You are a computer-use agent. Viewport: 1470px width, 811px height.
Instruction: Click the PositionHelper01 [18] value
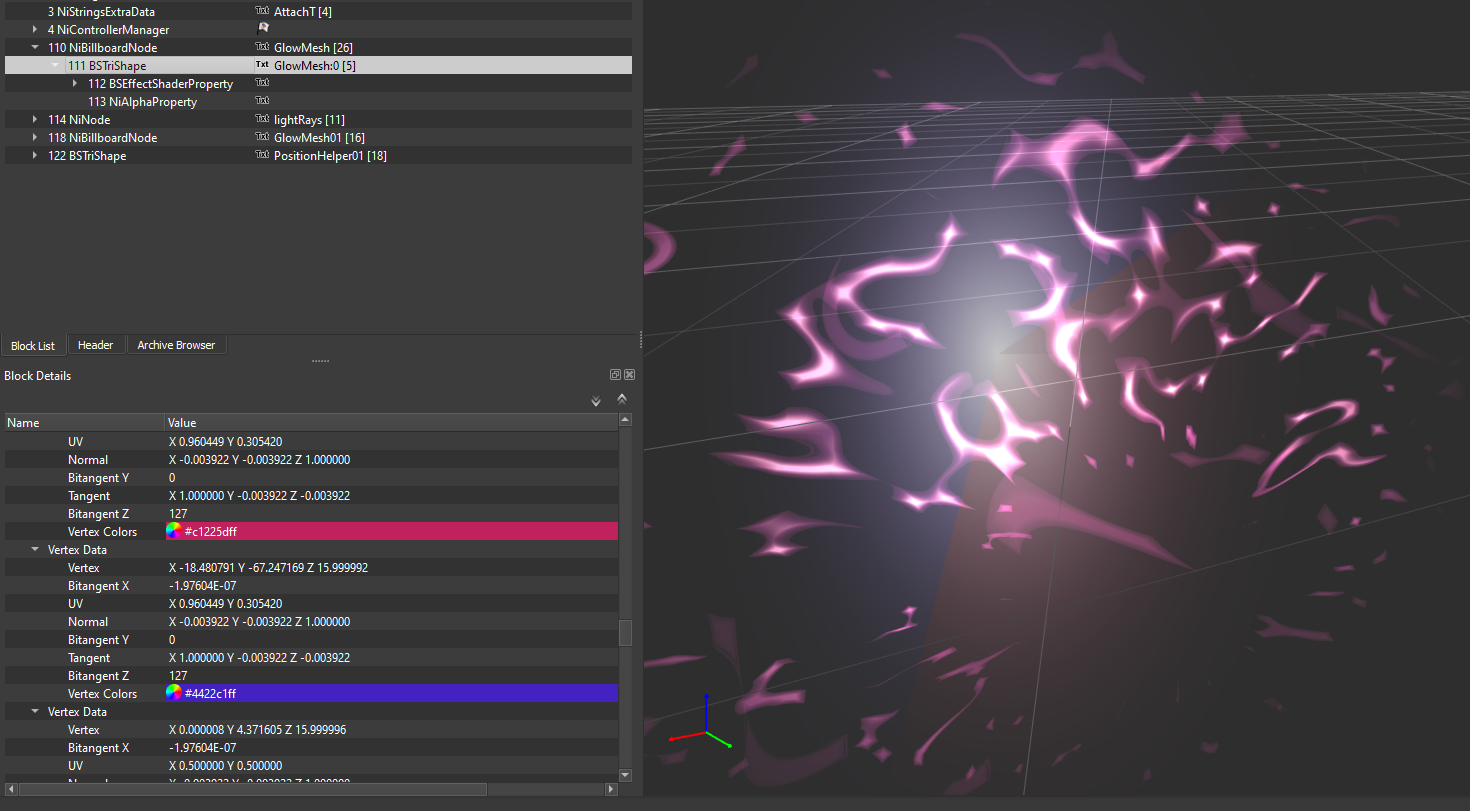(330, 155)
